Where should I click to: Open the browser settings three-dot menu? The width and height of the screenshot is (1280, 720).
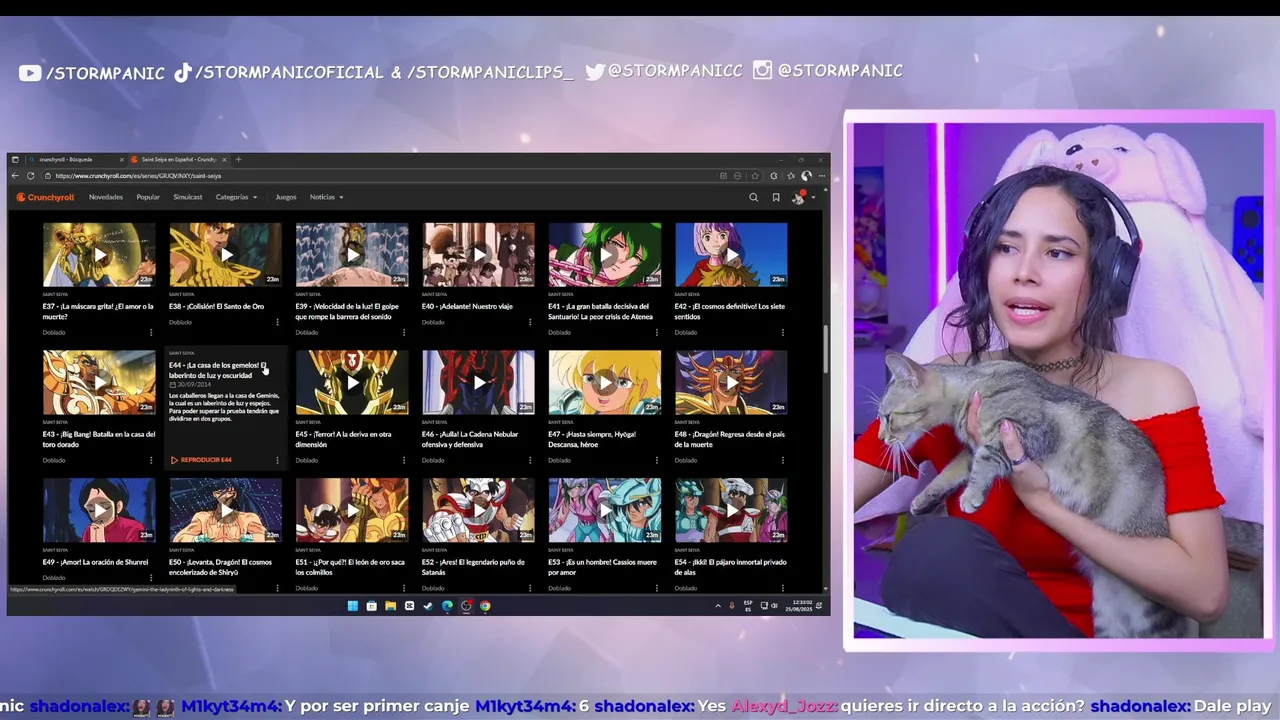[822, 176]
